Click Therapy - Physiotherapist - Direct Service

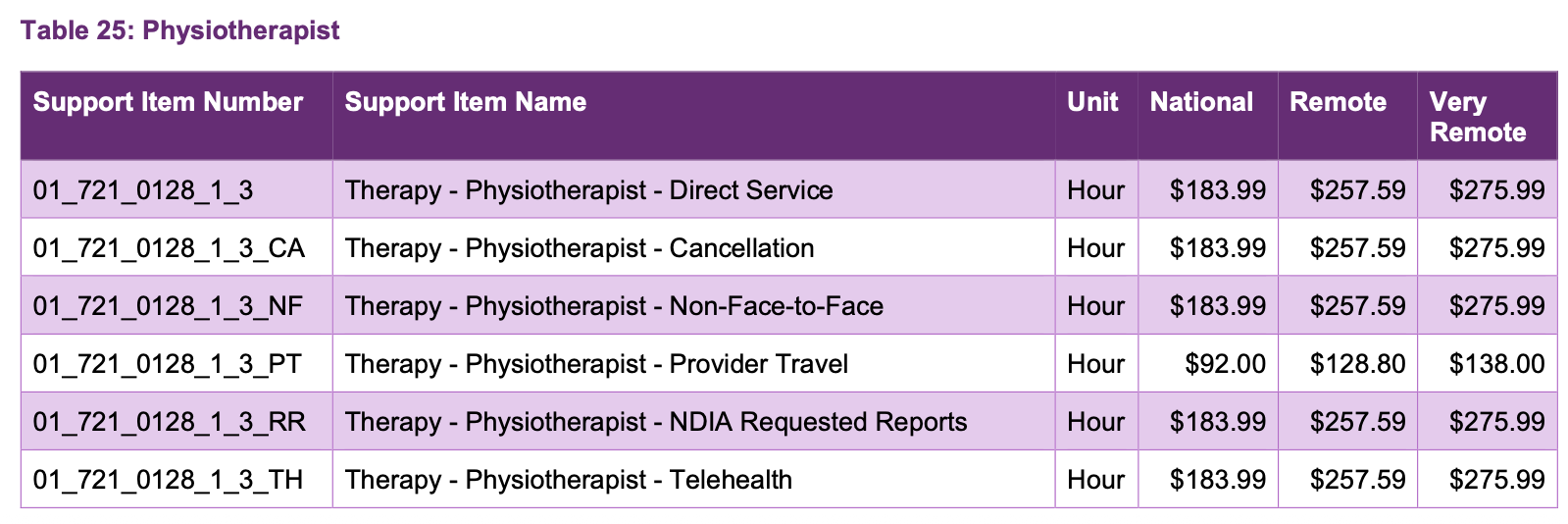point(588,189)
